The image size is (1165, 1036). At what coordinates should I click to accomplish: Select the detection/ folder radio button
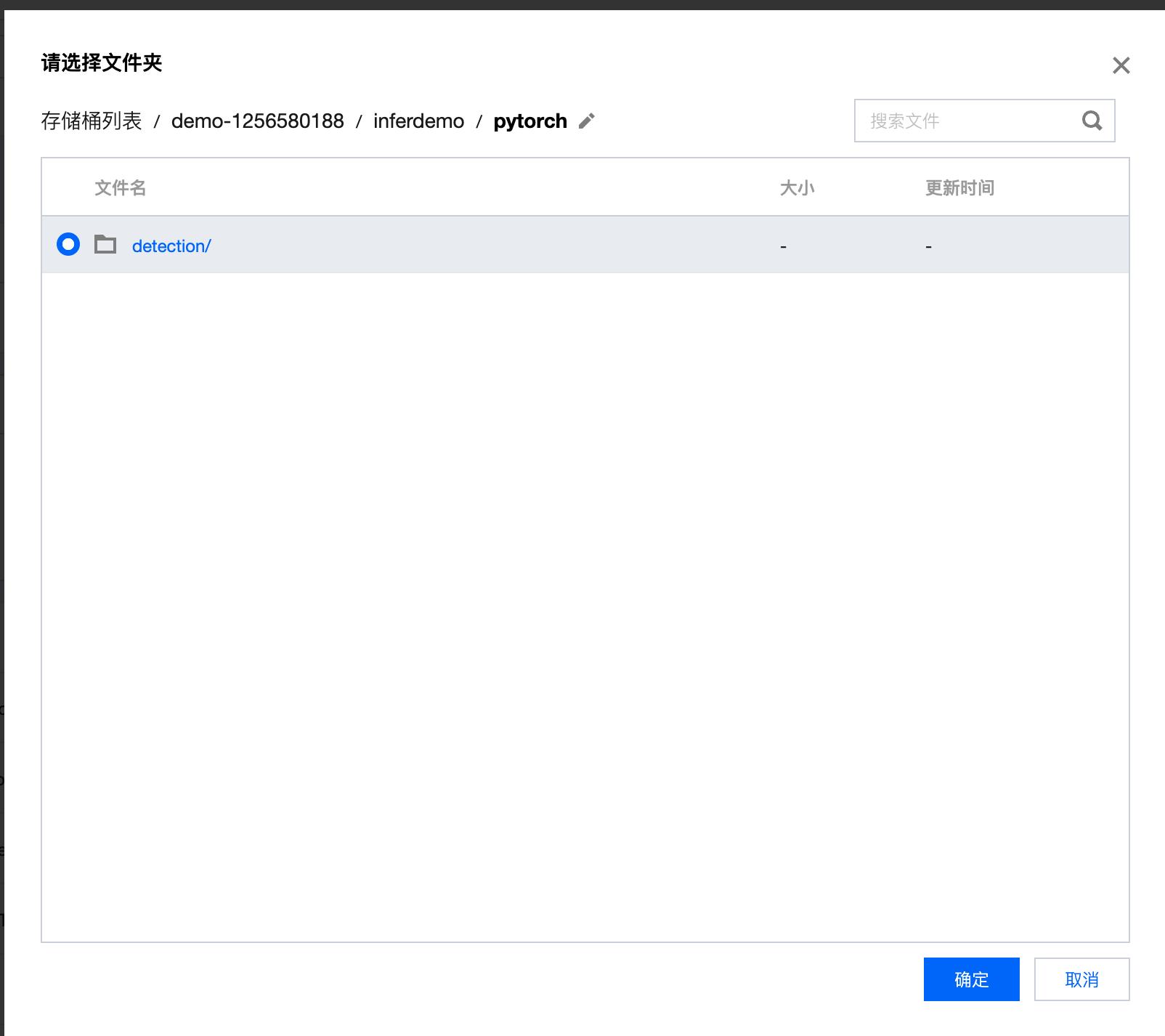pos(68,245)
